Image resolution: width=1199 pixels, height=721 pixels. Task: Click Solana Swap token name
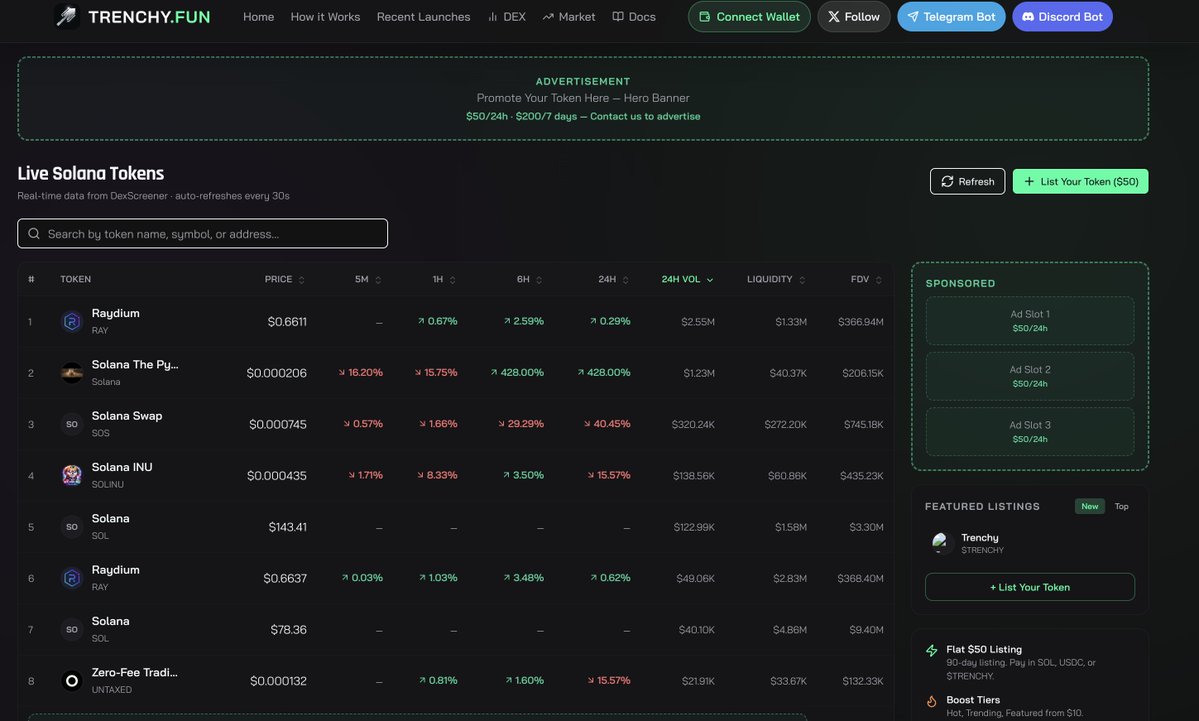[127, 416]
